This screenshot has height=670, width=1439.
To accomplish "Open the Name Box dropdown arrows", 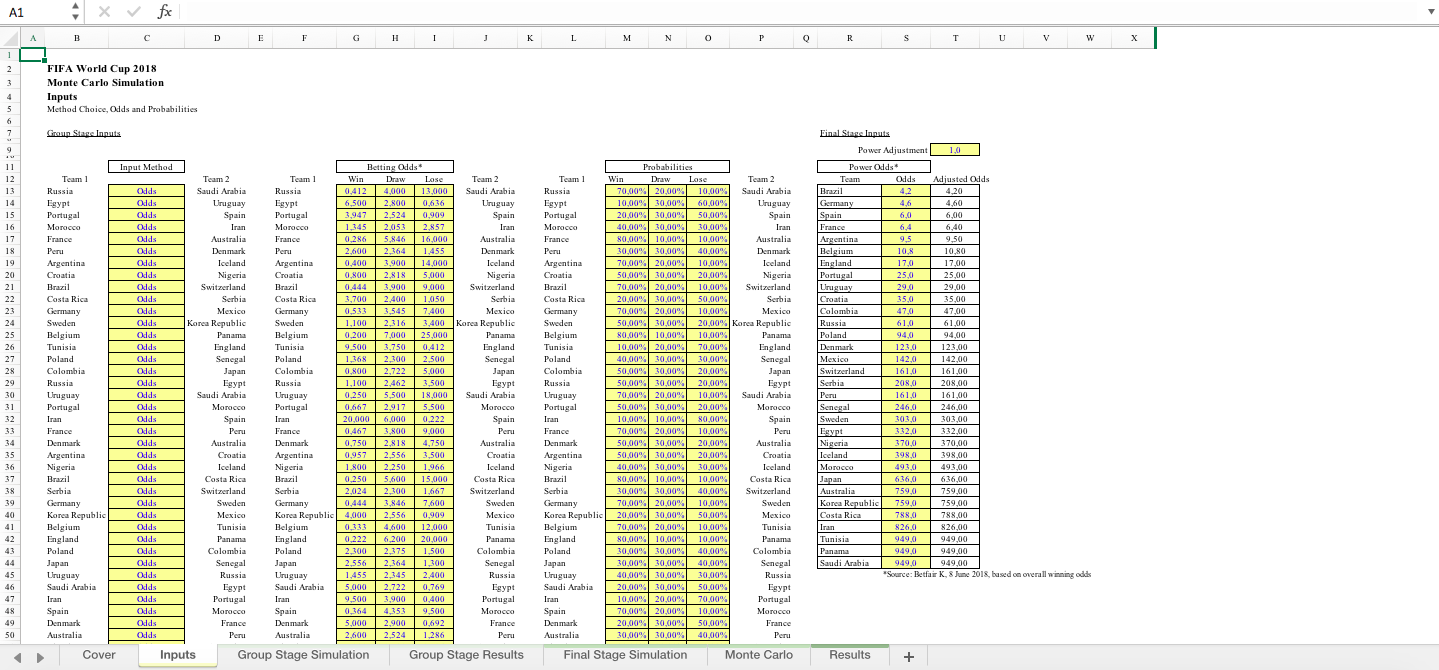I will tap(75, 11).
